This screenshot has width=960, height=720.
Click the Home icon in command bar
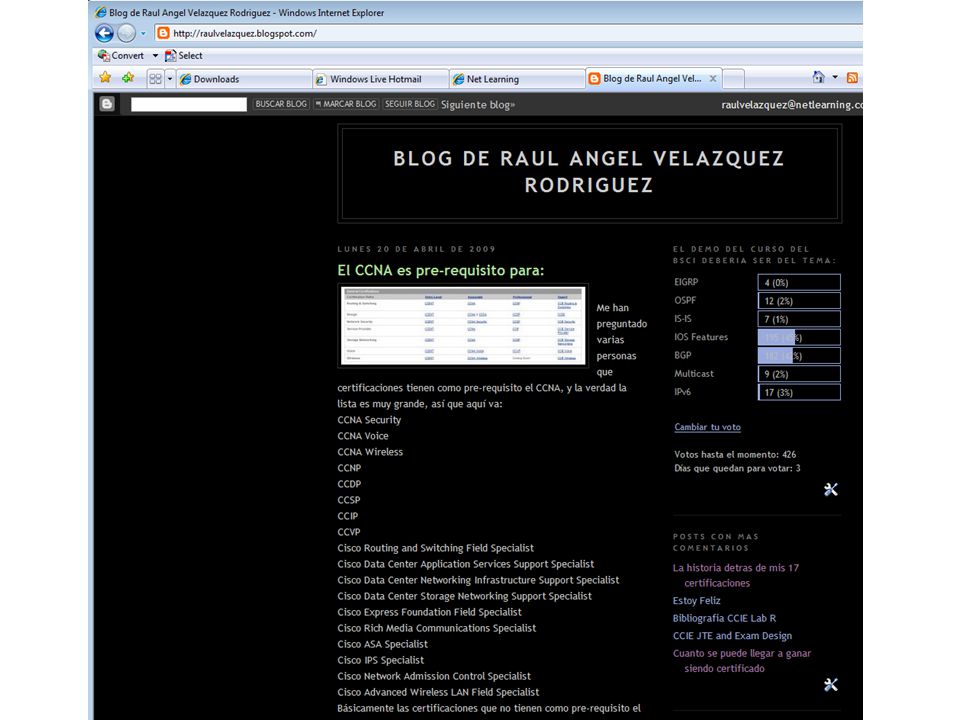(x=819, y=77)
